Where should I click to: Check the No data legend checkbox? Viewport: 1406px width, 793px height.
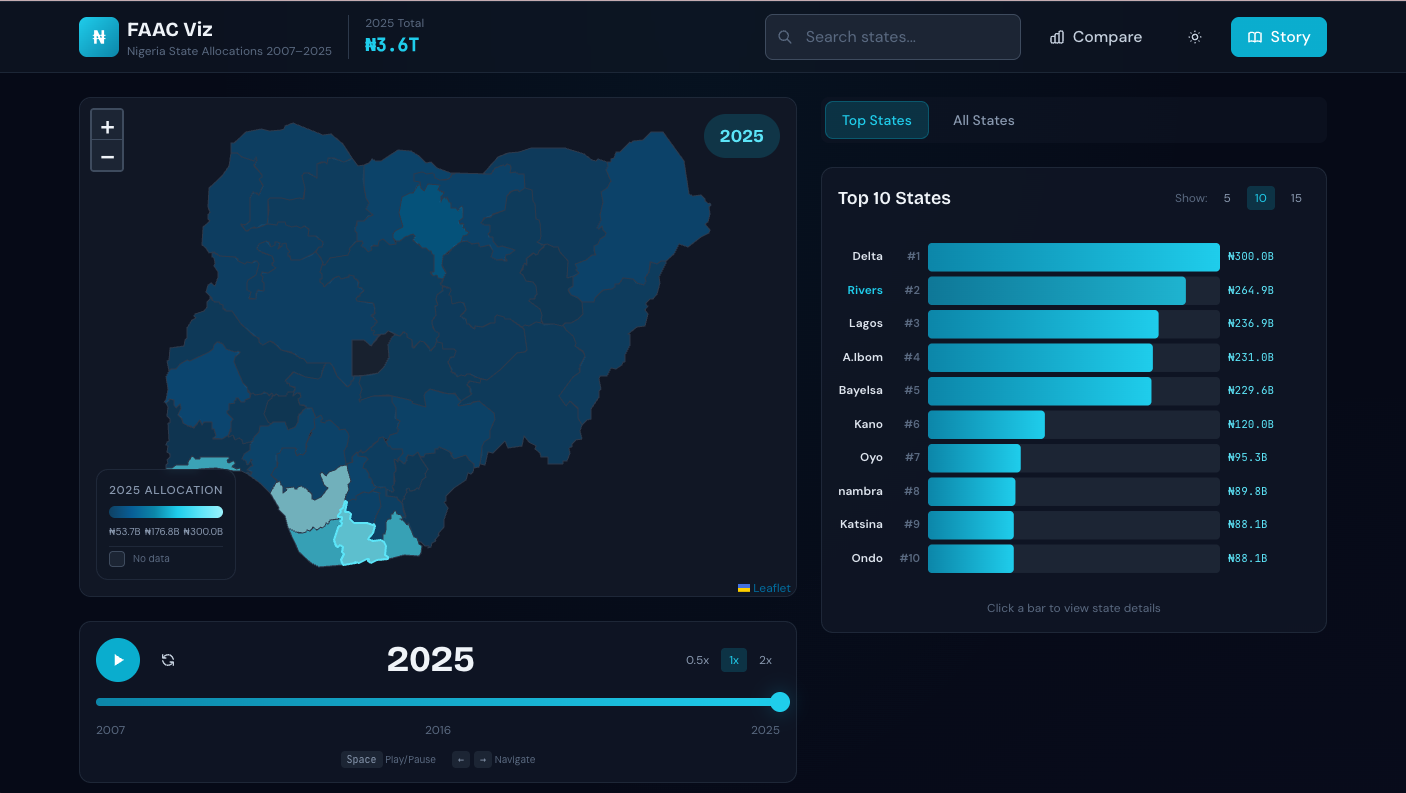tap(116, 558)
